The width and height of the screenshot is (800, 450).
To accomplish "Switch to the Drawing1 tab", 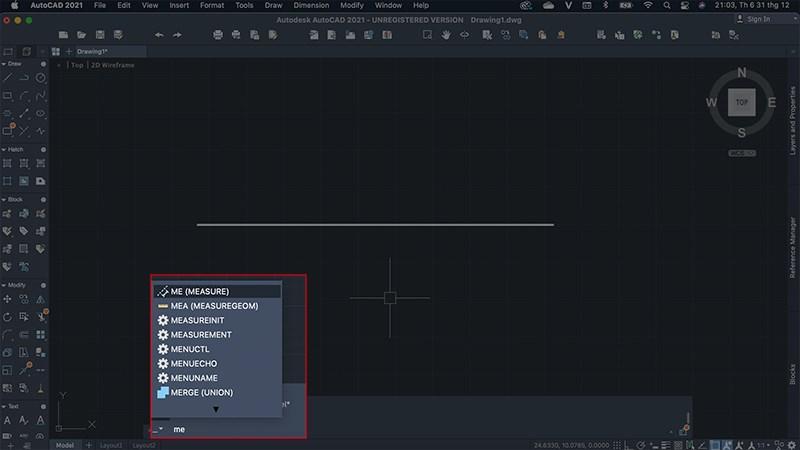I will (110, 52).
